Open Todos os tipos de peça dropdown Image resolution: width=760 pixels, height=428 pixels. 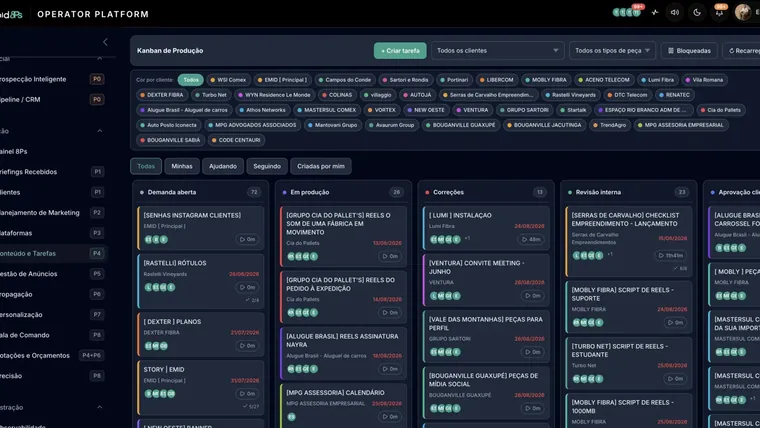point(612,50)
